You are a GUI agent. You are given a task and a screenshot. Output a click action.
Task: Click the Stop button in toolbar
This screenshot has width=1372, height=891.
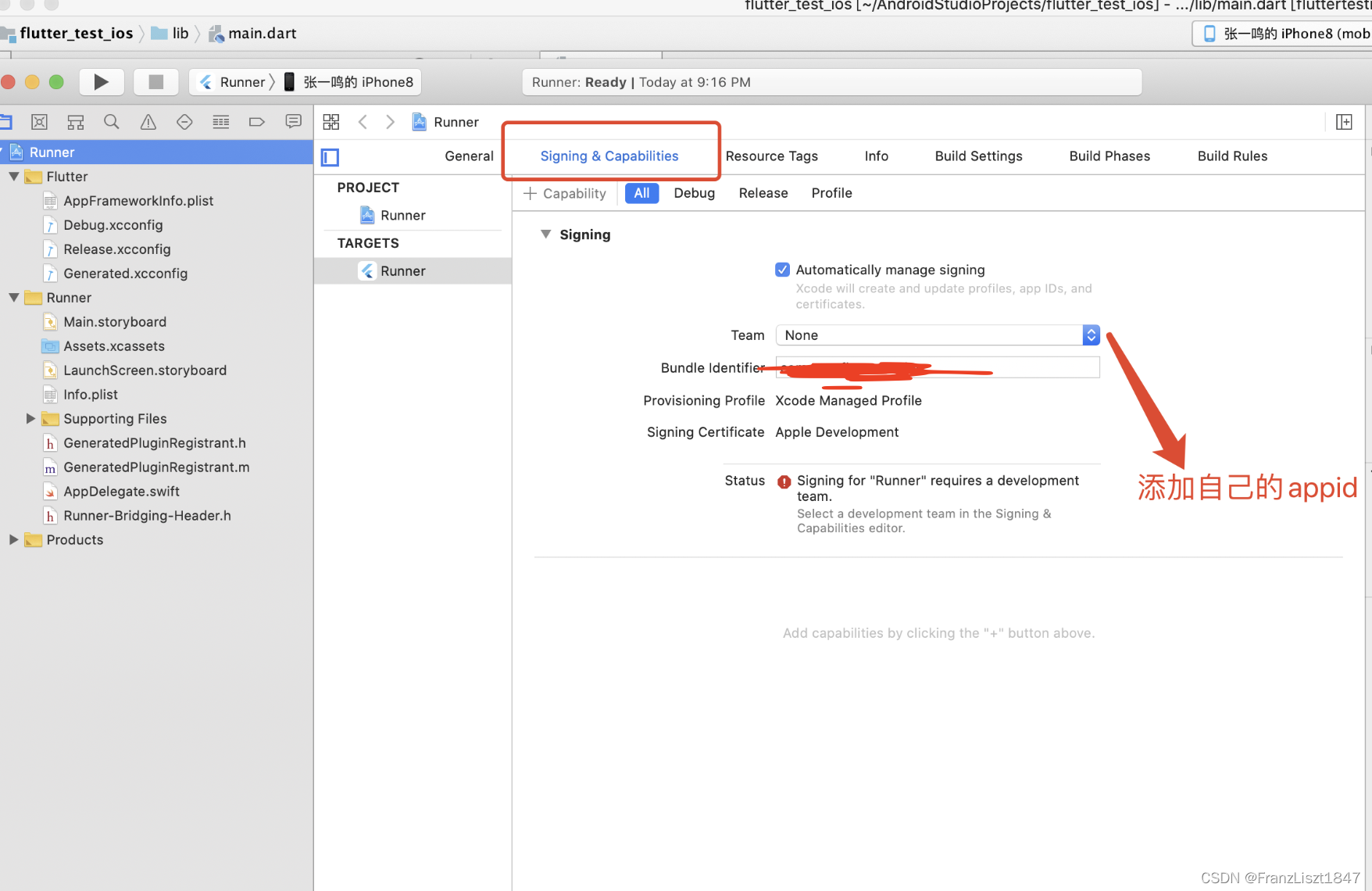[x=155, y=82]
